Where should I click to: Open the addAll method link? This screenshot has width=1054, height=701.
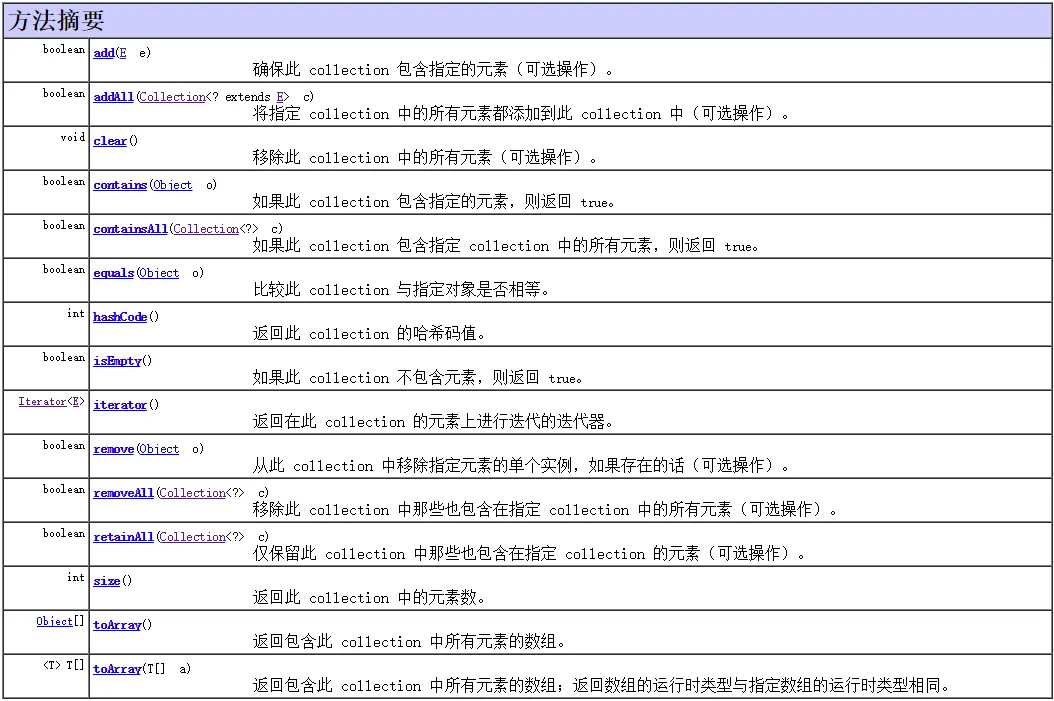click(114, 97)
